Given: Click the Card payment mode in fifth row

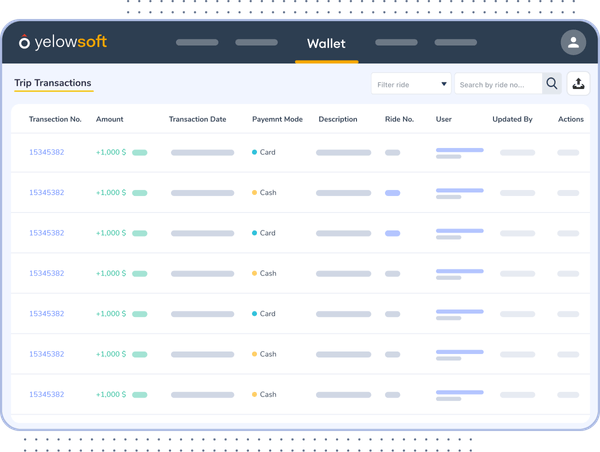Looking at the screenshot, I should click(264, 314).
